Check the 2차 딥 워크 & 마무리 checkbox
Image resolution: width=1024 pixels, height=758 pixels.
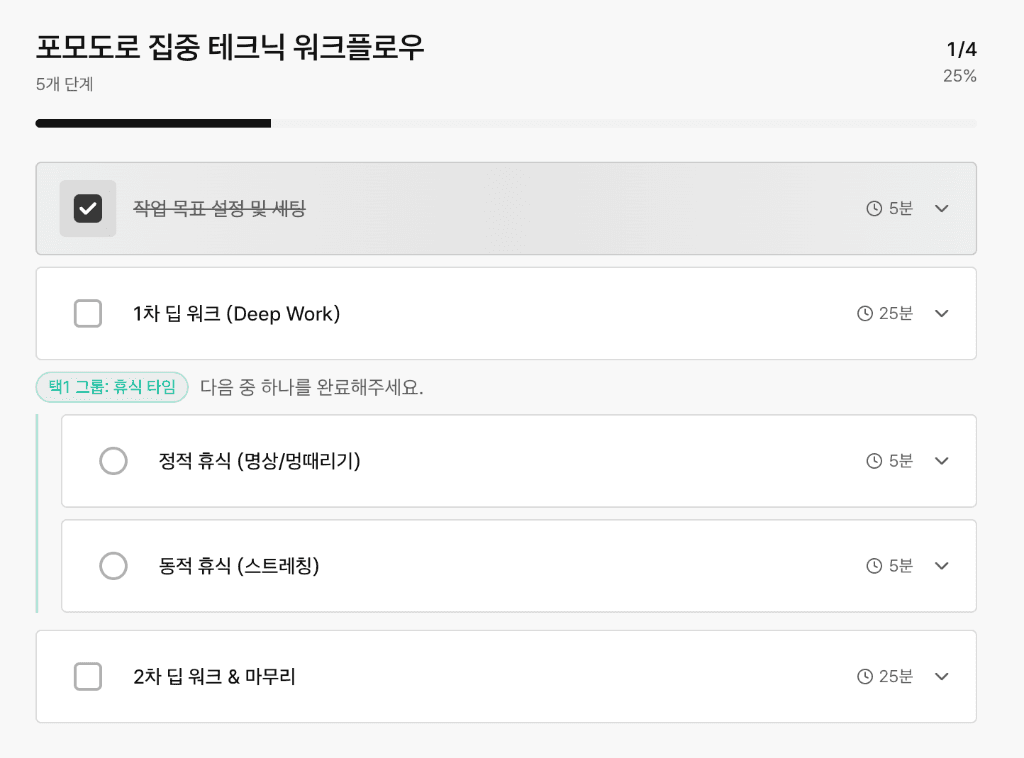pyautogui.click(x=88, y=676)
